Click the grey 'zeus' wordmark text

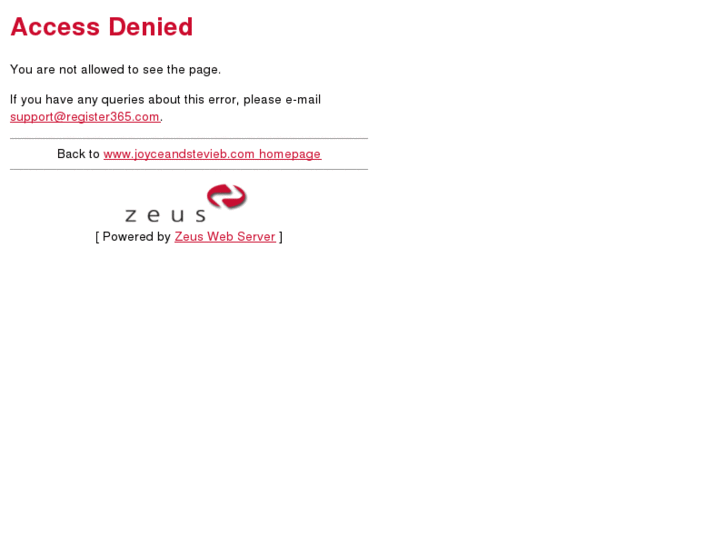[165, 215]
